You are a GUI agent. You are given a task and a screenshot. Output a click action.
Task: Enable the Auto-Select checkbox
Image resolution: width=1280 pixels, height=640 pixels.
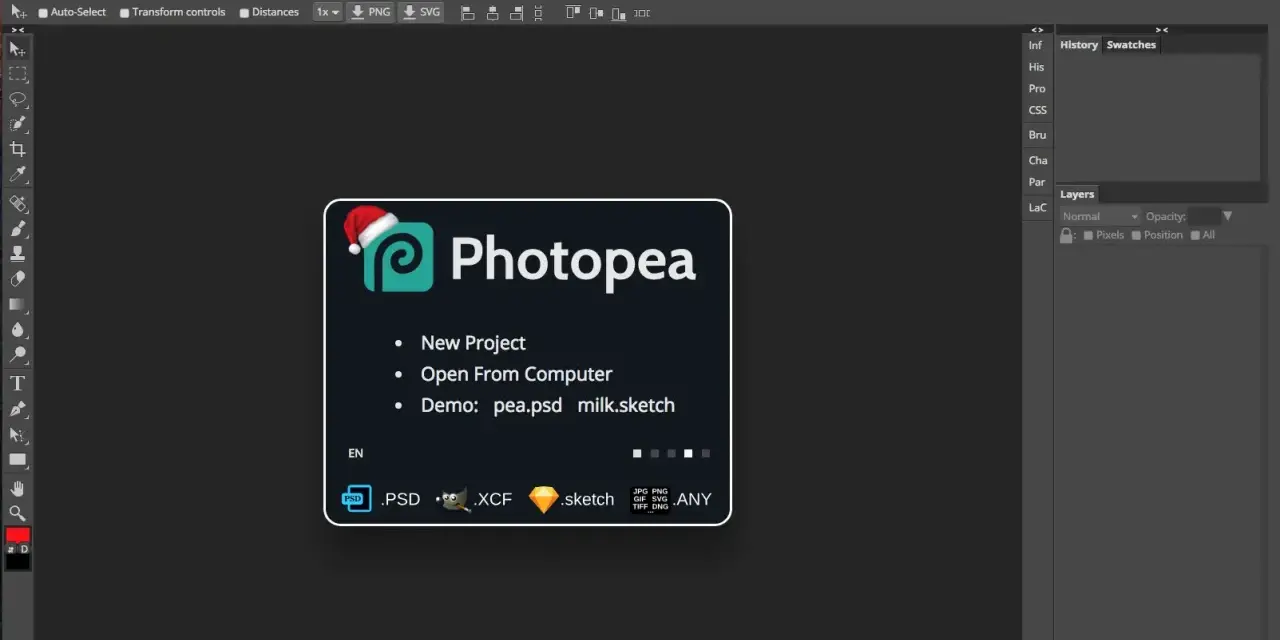point(43,13)
